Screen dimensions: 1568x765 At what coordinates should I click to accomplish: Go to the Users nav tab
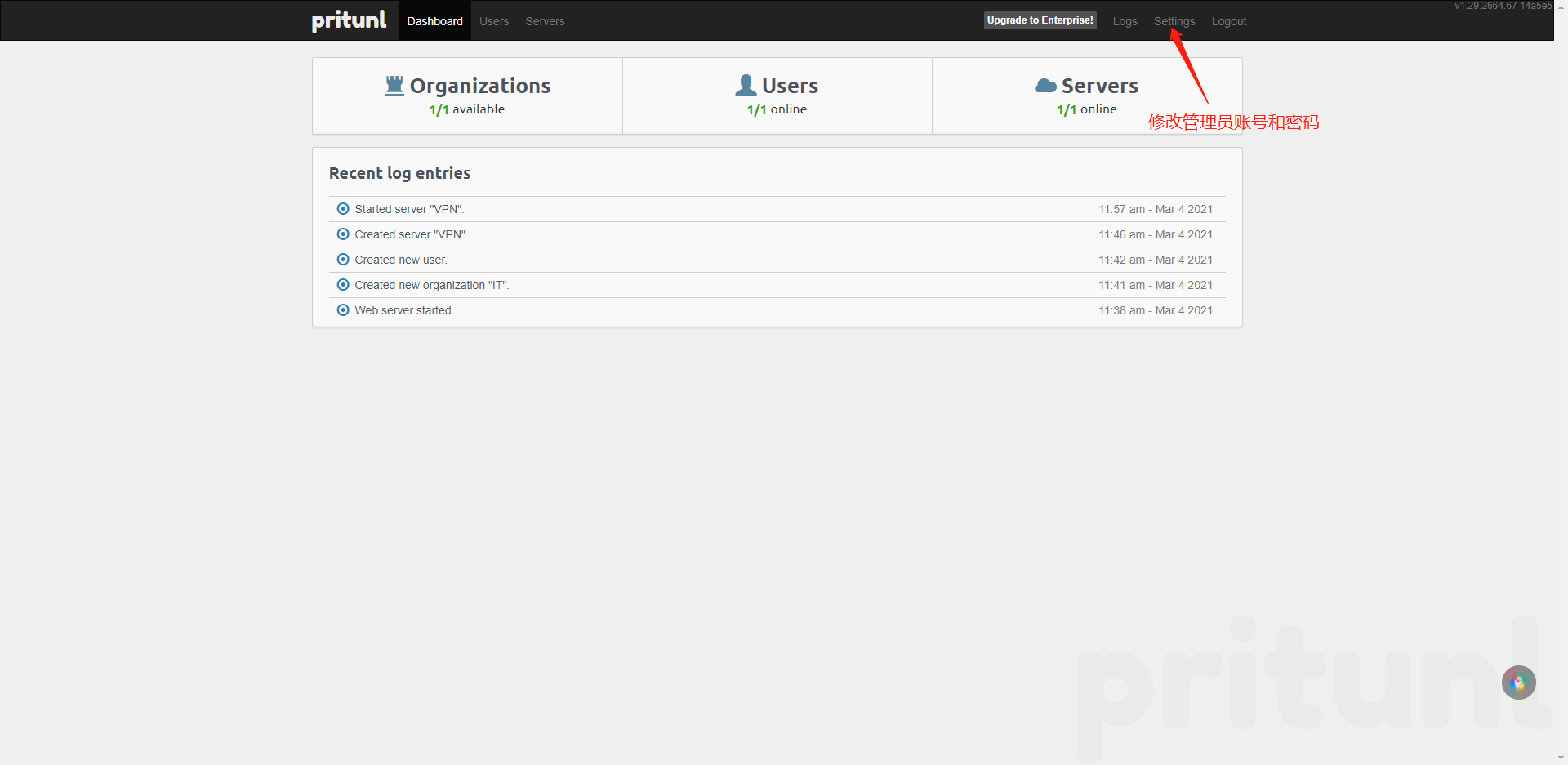(494, 21)
